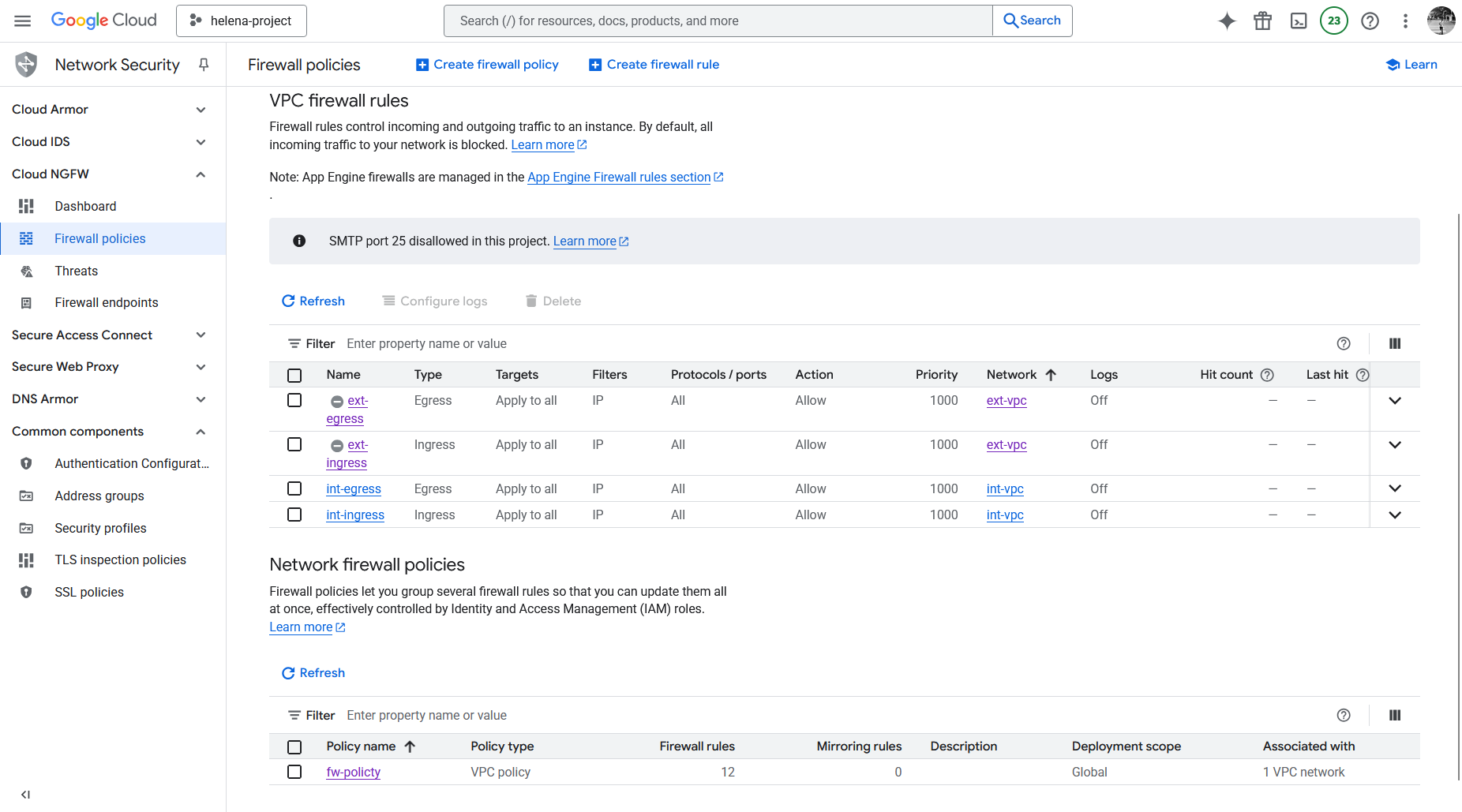Open Threats in the sidebar
This screenshot has height=812, width=1462.
pos(77,271)
